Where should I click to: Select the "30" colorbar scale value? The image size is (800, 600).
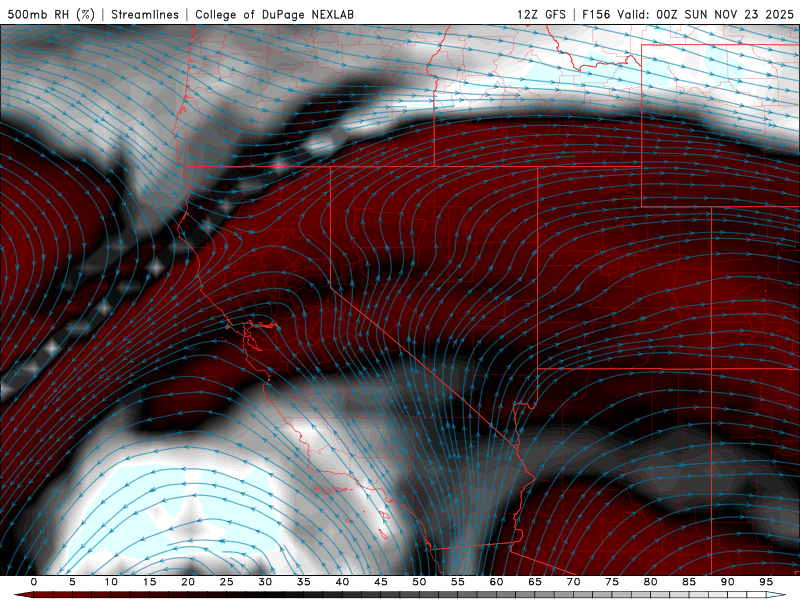tap(265, 582)
